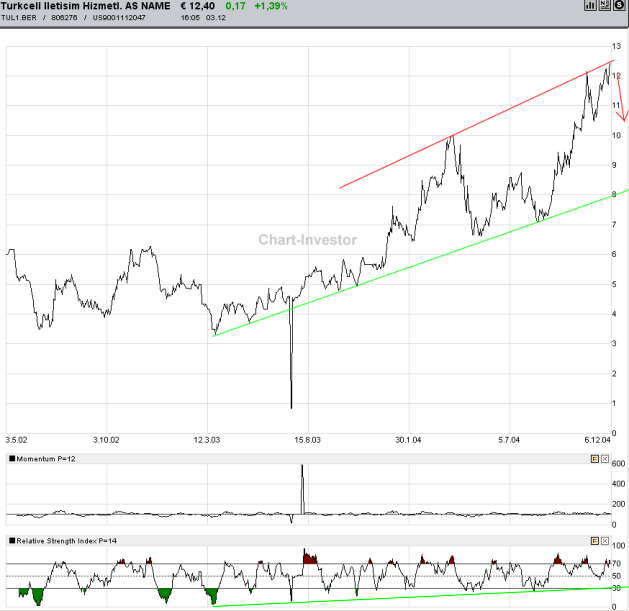This screenshot has height=611, width=629.
Task: Open settings of the Momentum indicator panel
Action: point(595,459)
